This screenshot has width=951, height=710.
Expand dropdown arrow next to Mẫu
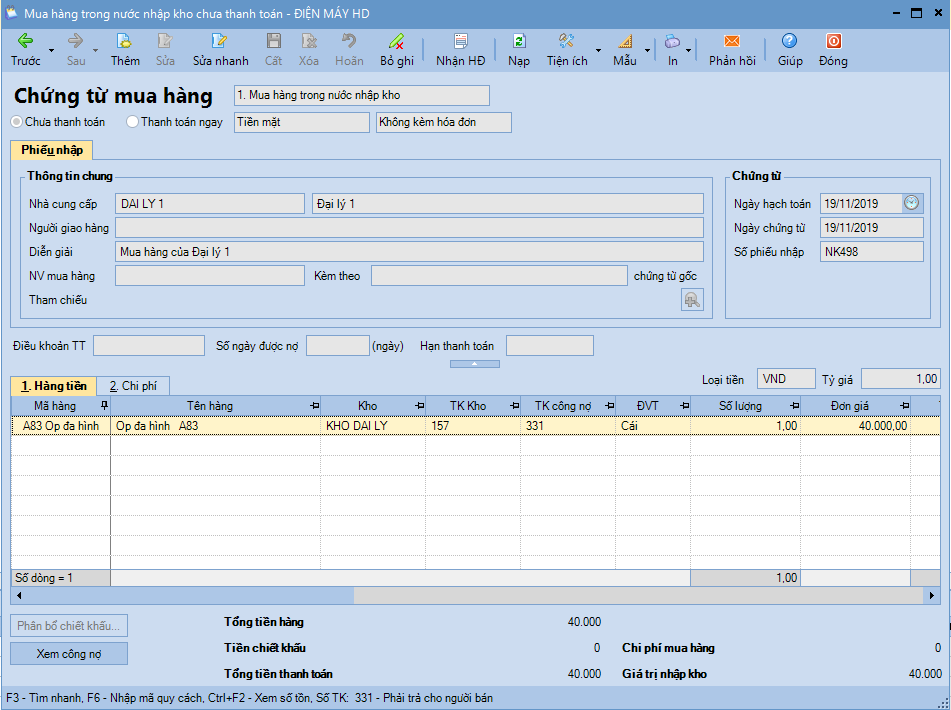647,50
